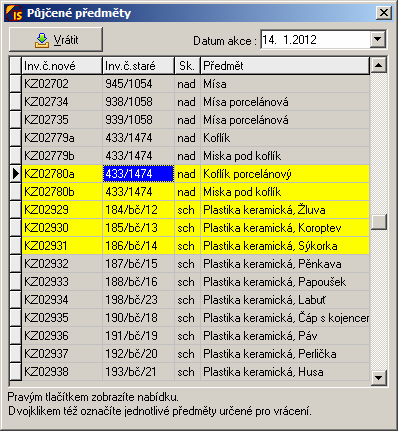
Task: Click the Předmět column header
Action: pos(285,66)
